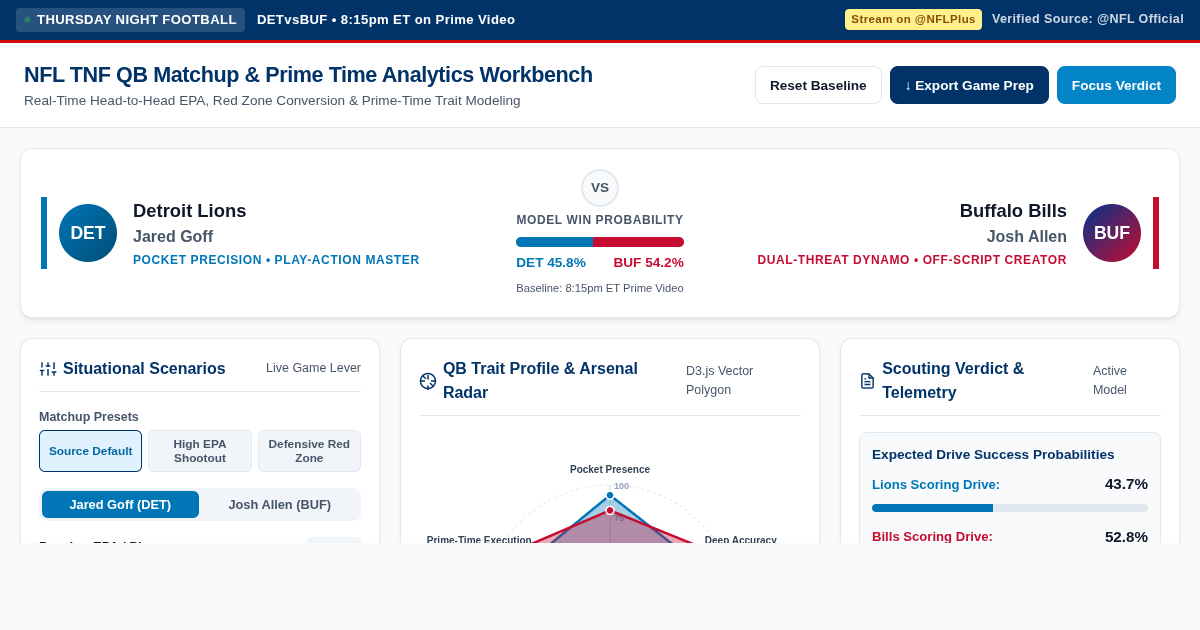Click the Pocket Presence DET radar point
1200x630 pixels.
tap(610, 495)
